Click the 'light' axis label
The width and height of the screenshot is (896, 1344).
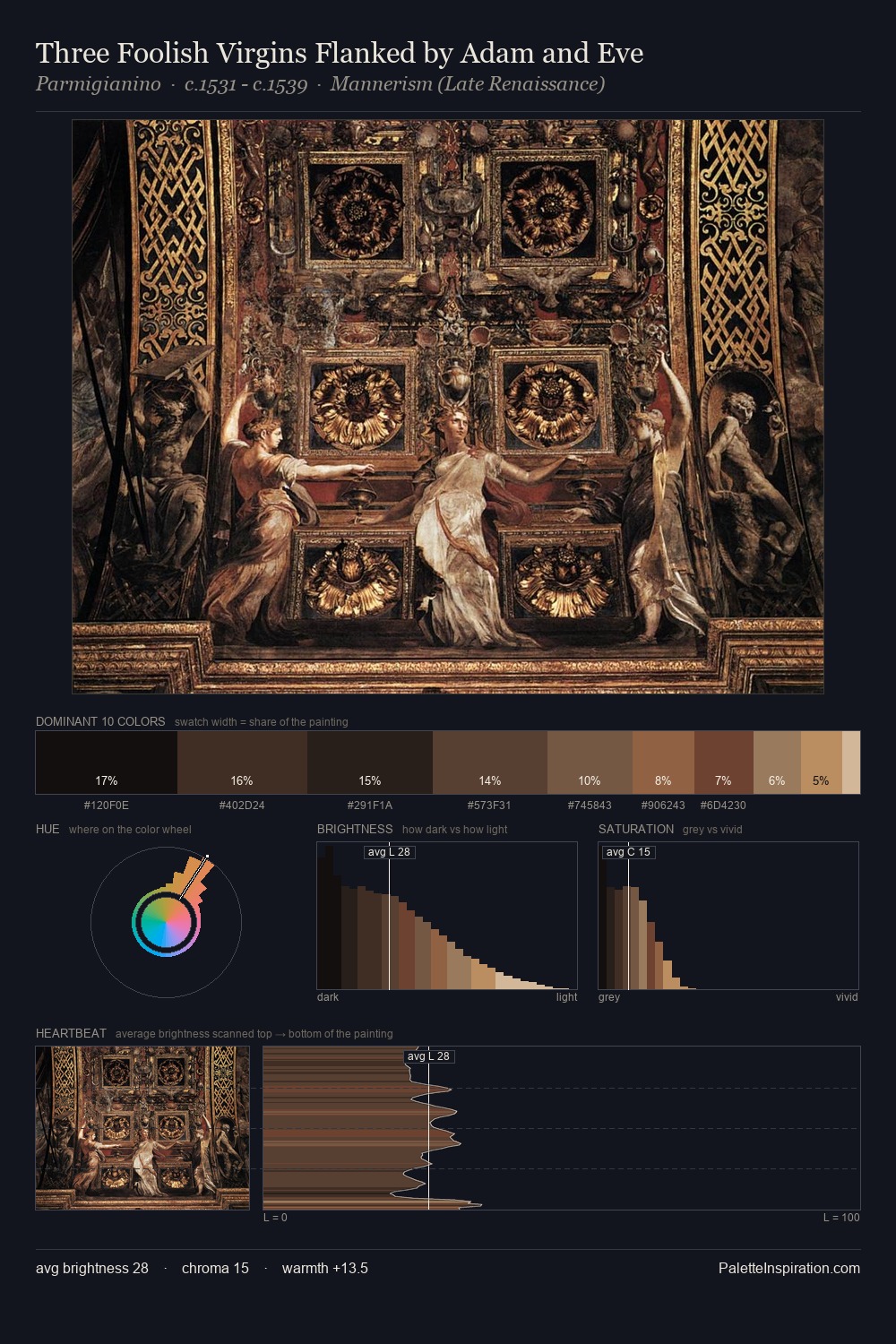pos(566,997)
